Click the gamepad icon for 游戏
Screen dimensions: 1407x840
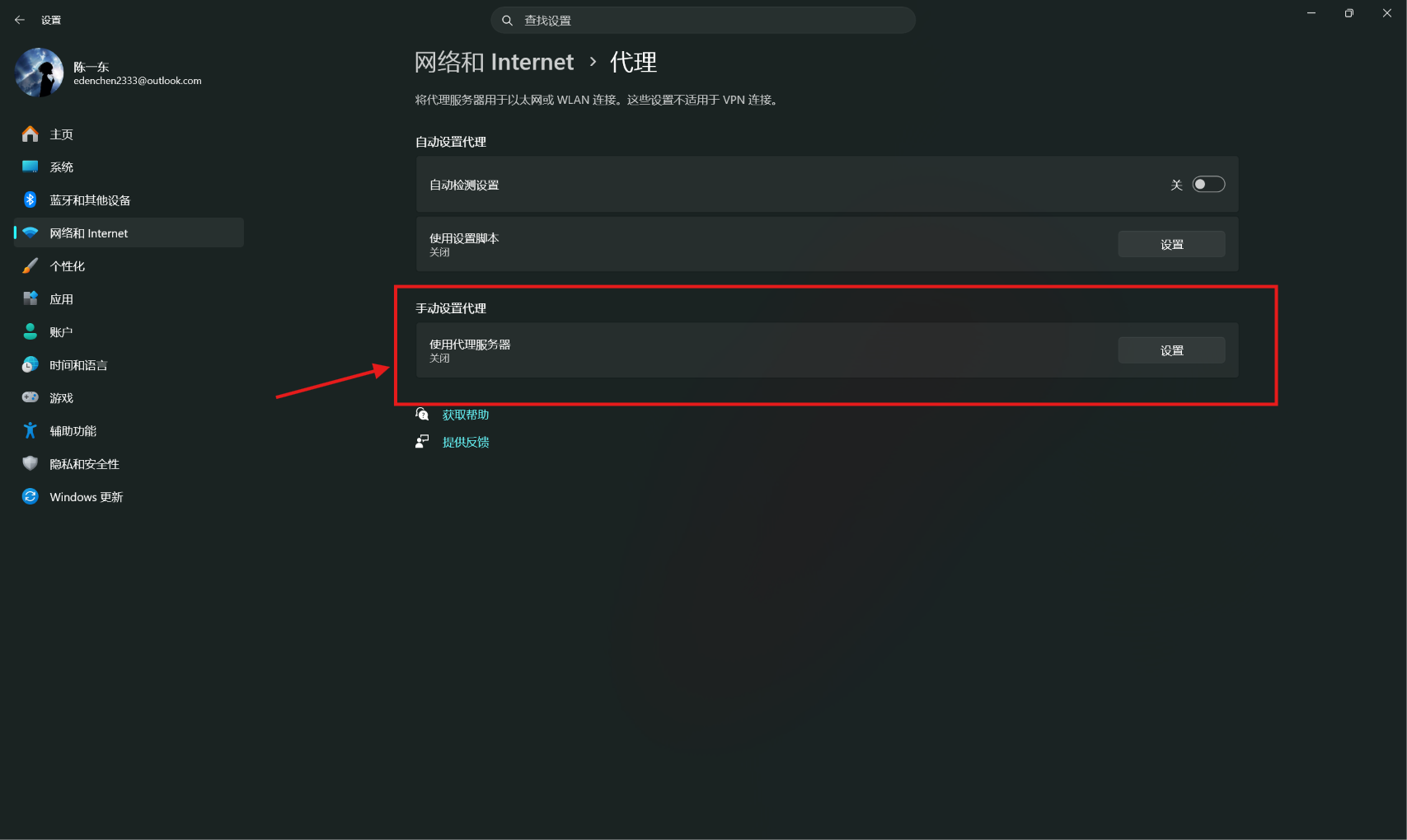pos(30,397)
